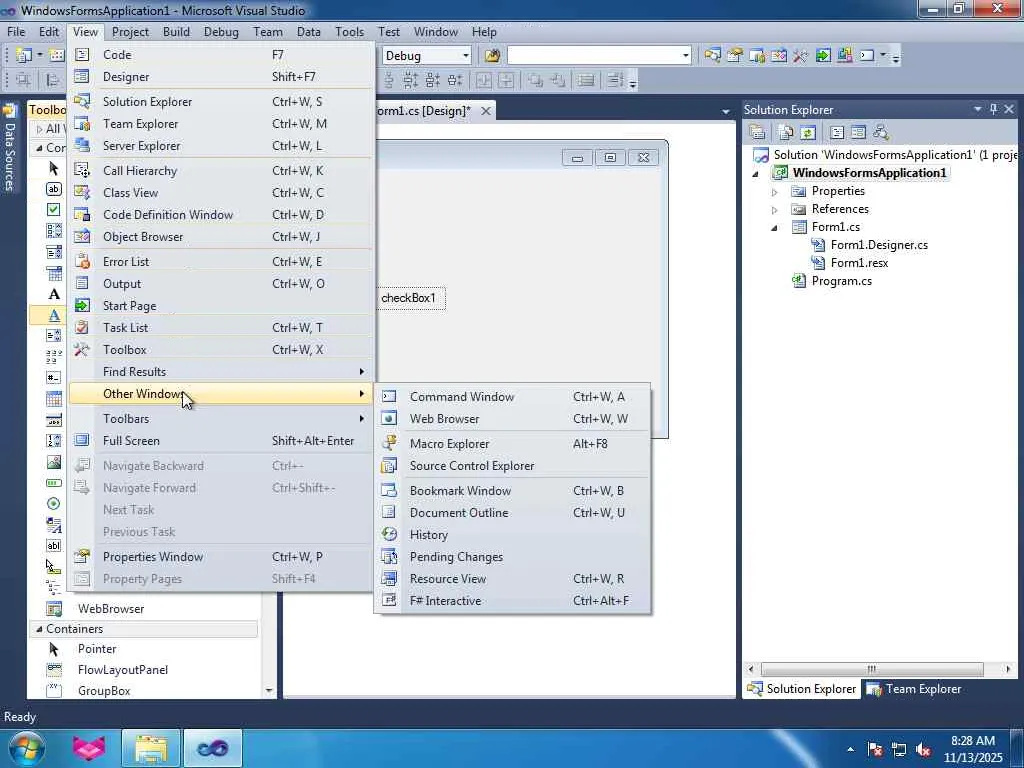Click the F# Interactive icon

(x=389, y=601)
